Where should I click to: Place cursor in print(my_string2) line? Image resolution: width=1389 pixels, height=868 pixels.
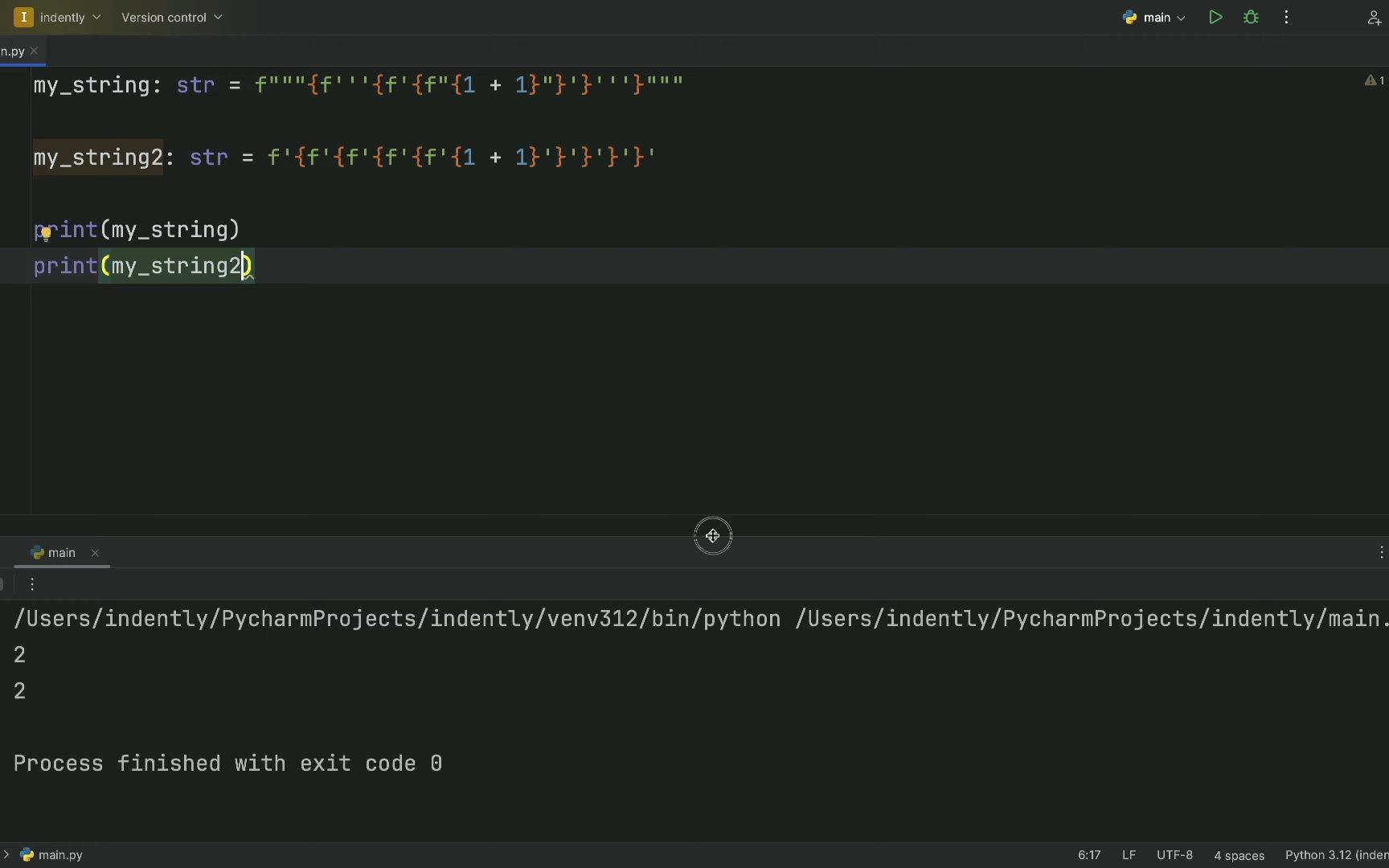(143, 266)
